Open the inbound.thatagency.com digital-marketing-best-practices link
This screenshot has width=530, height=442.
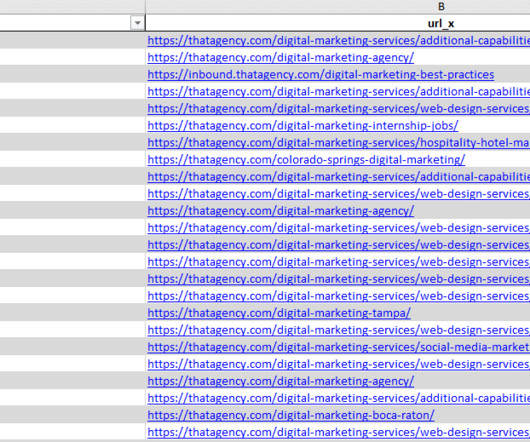pyautogui.click(x=321, y=74)
